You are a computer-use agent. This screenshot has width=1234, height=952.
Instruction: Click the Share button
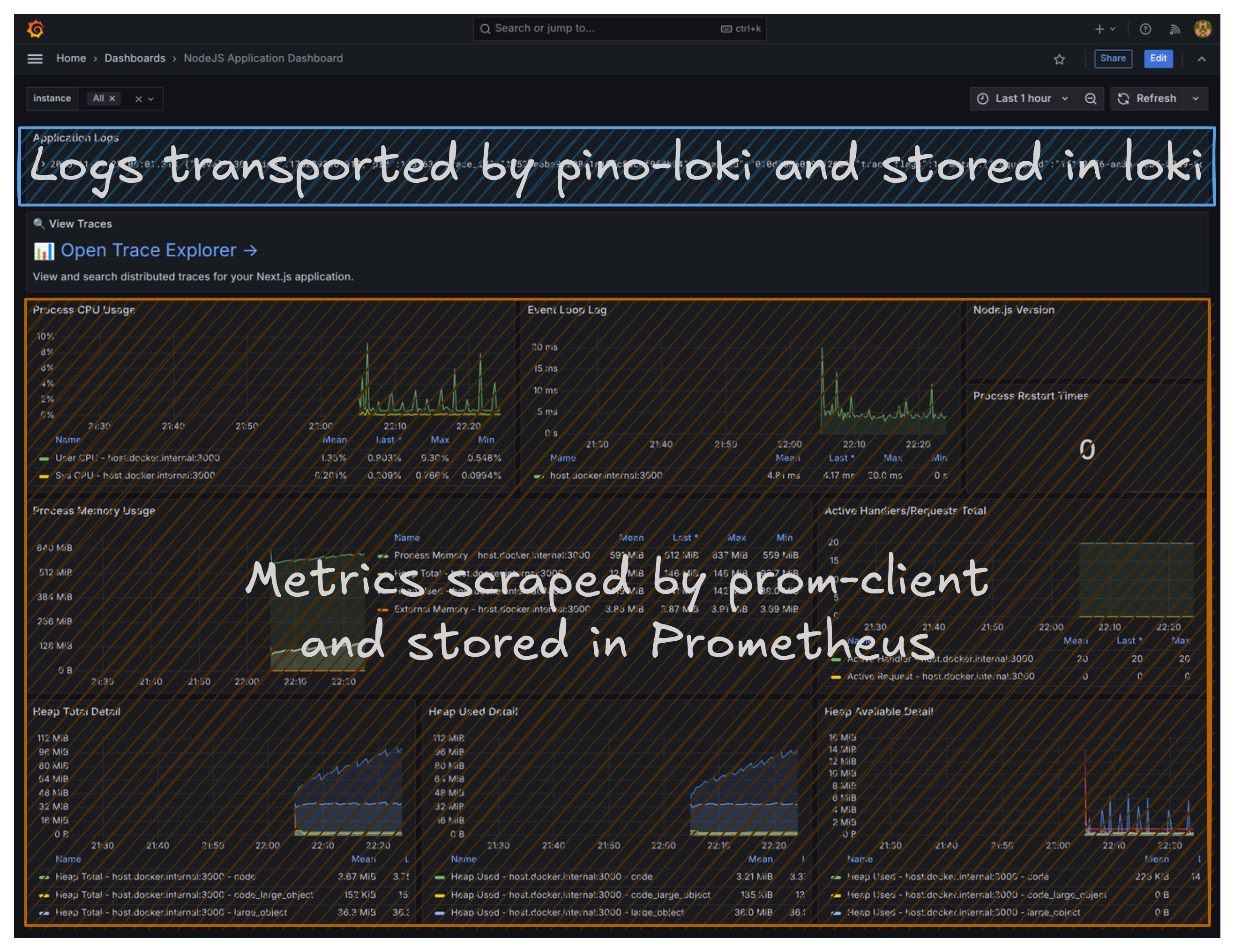(x=1113, y=59)
